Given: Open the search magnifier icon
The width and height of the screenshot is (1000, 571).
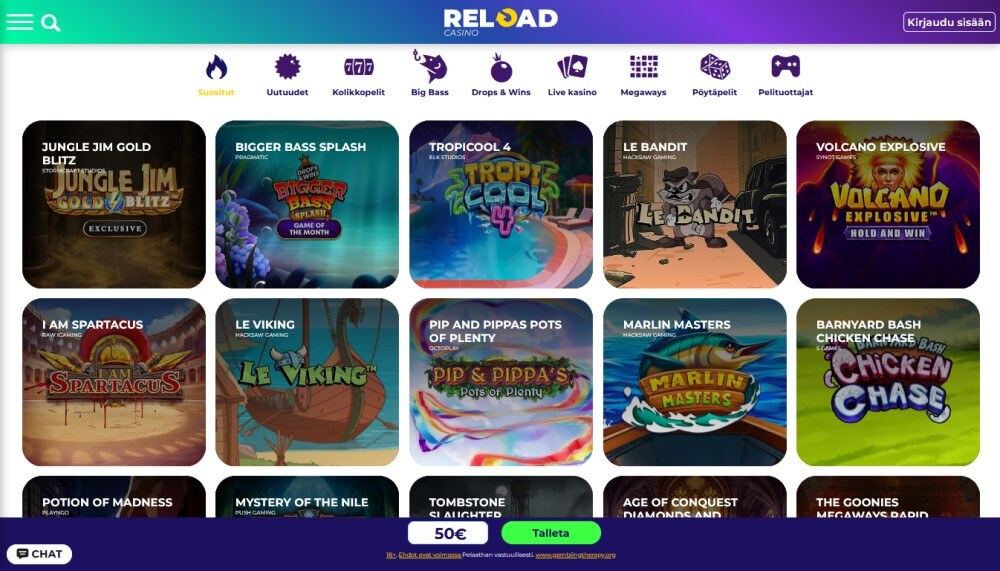Looking at the screenshot, I should (50, 23).
